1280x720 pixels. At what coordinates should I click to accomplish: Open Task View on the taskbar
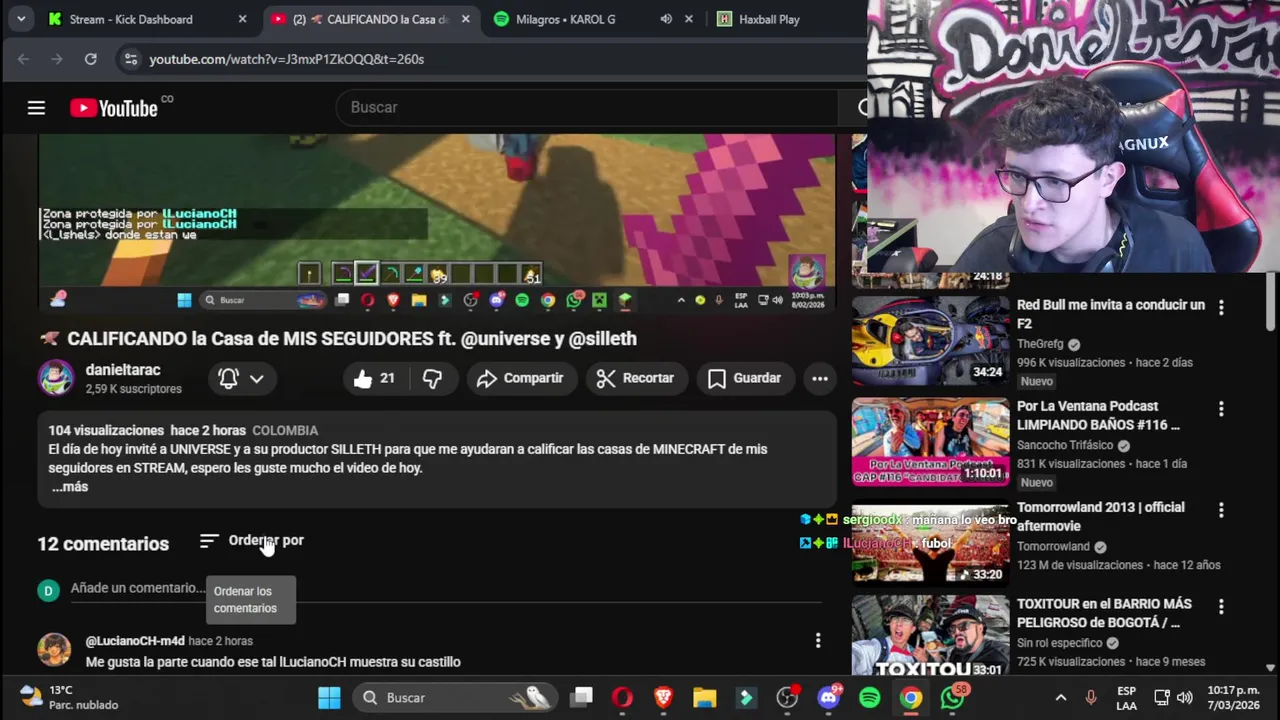(x=582, y=698)
